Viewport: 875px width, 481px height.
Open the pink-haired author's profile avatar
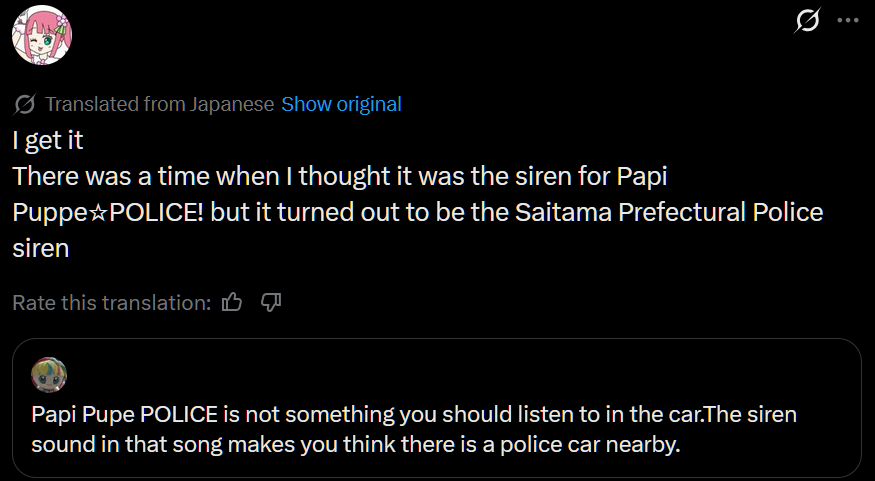(x=41, y=35)
